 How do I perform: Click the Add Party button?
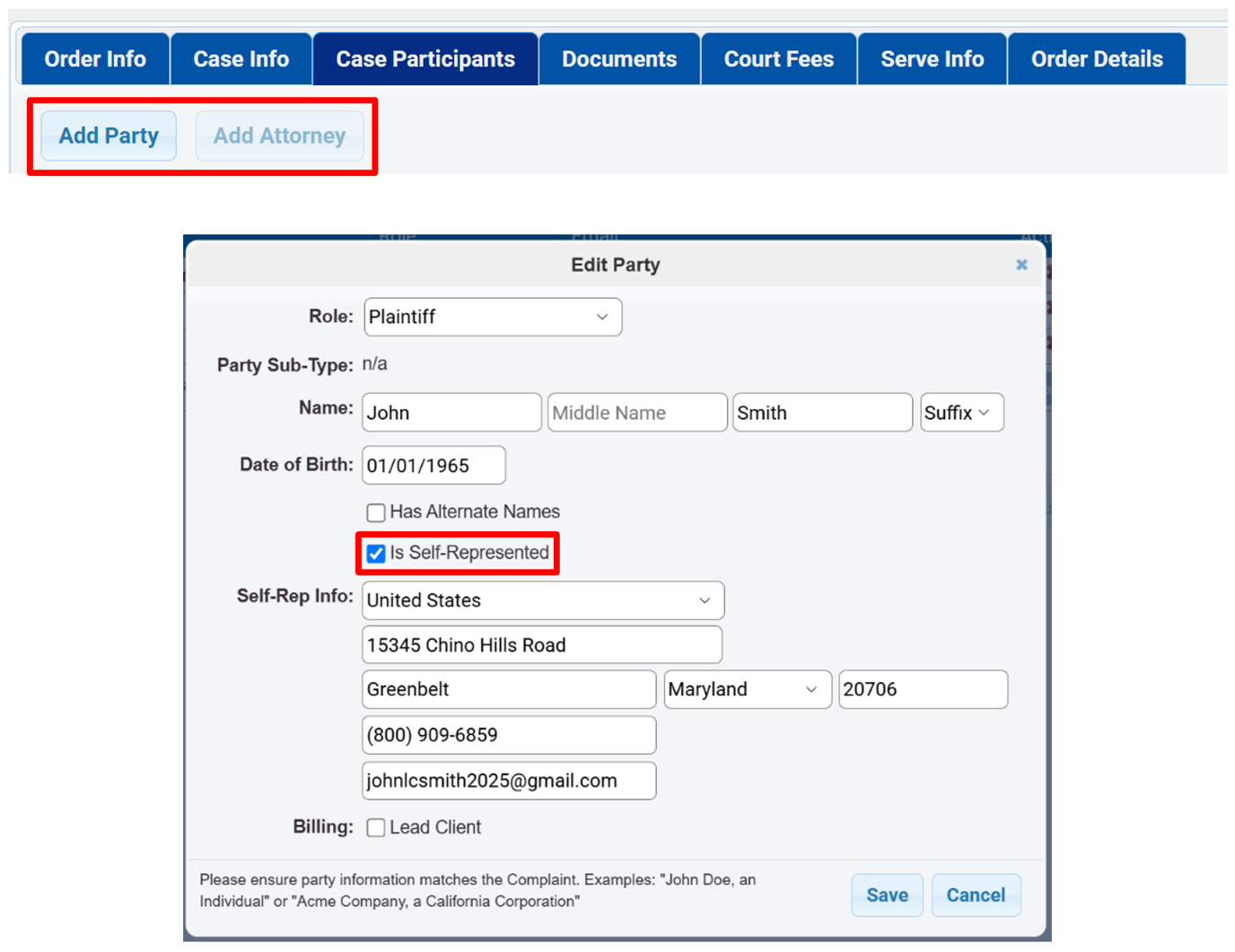[x=108, y=135]
